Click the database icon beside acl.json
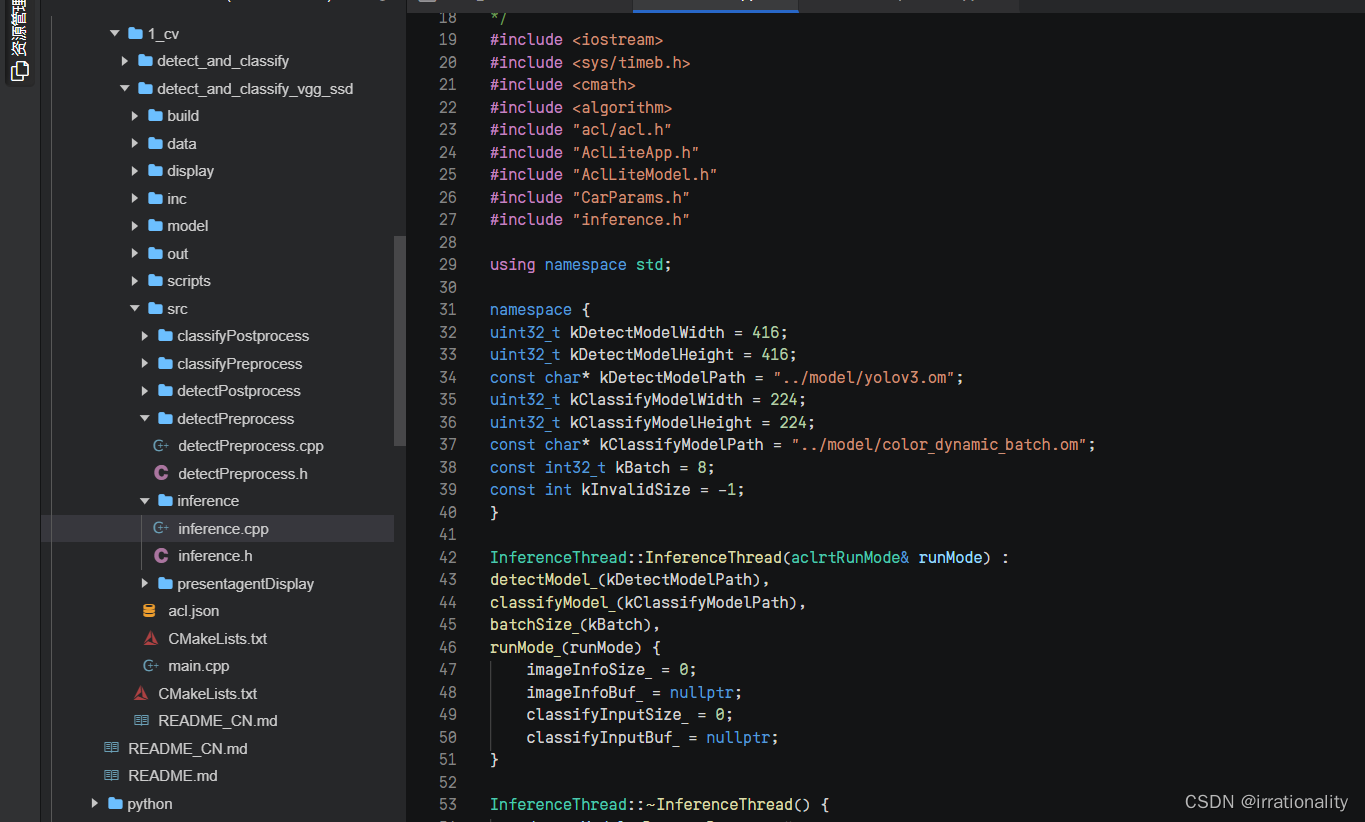This screenshot has width=1365, height=822. [x=150, y=611]
